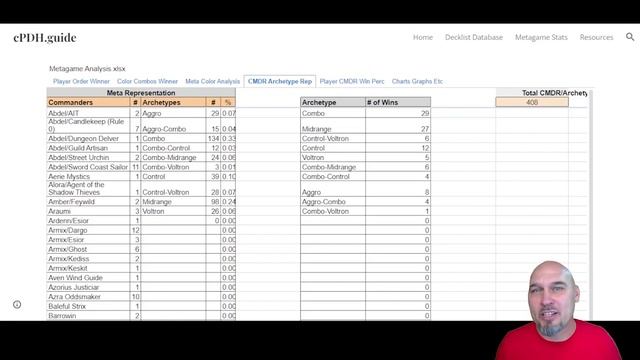Select the Azra Oddsmaker cell
Image resolution: width=640 pixels, height=360 pixels.
click(88, 296)
